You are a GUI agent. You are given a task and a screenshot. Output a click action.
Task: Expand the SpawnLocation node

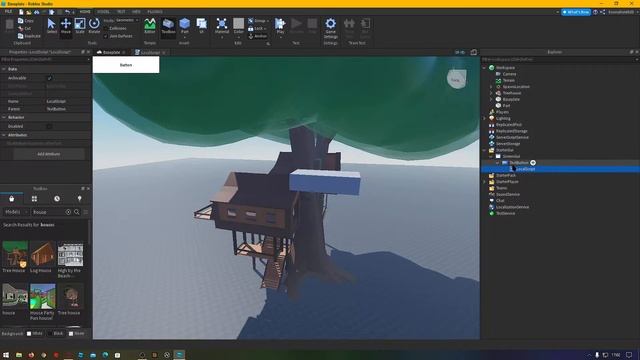pos(491,87)
